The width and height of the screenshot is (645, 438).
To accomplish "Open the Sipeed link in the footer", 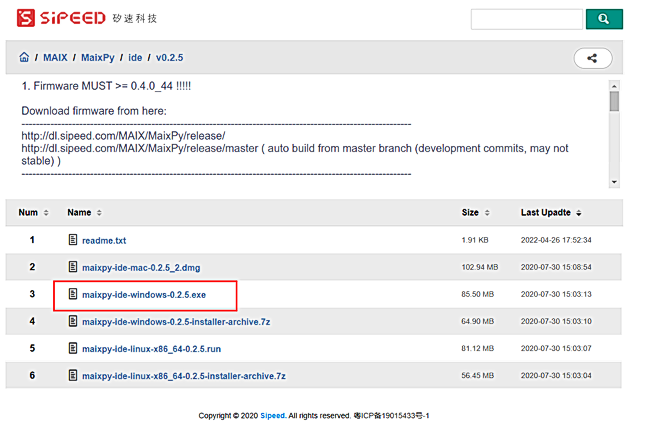I will pyautogui.click(x=273, y=416).
